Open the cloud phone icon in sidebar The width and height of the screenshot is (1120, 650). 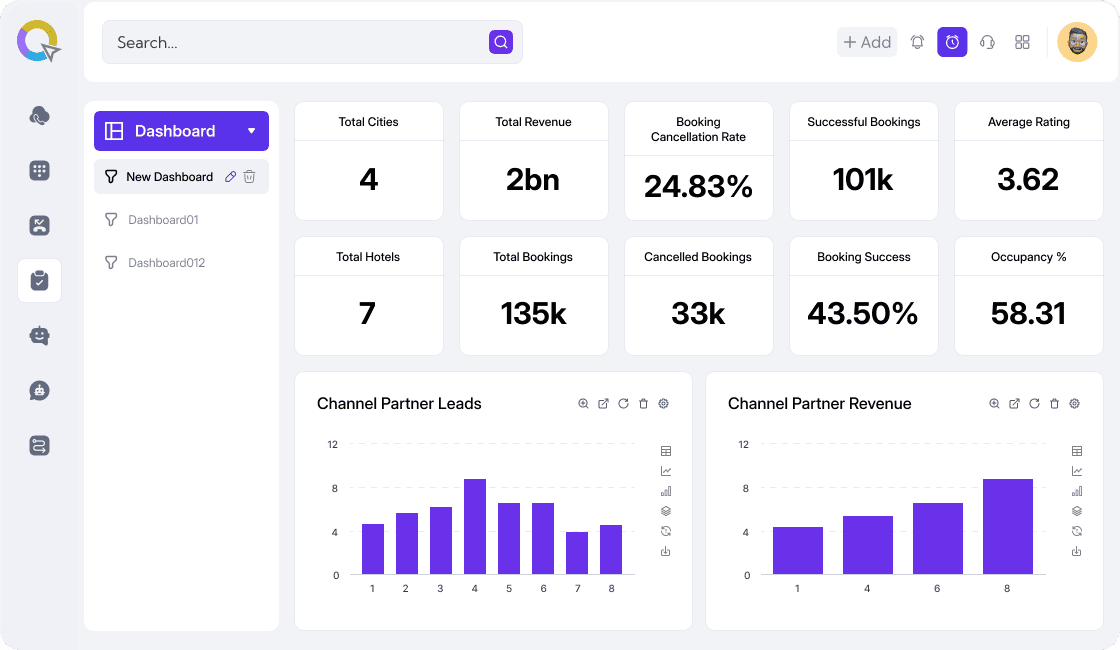click(x=40, y=116)
